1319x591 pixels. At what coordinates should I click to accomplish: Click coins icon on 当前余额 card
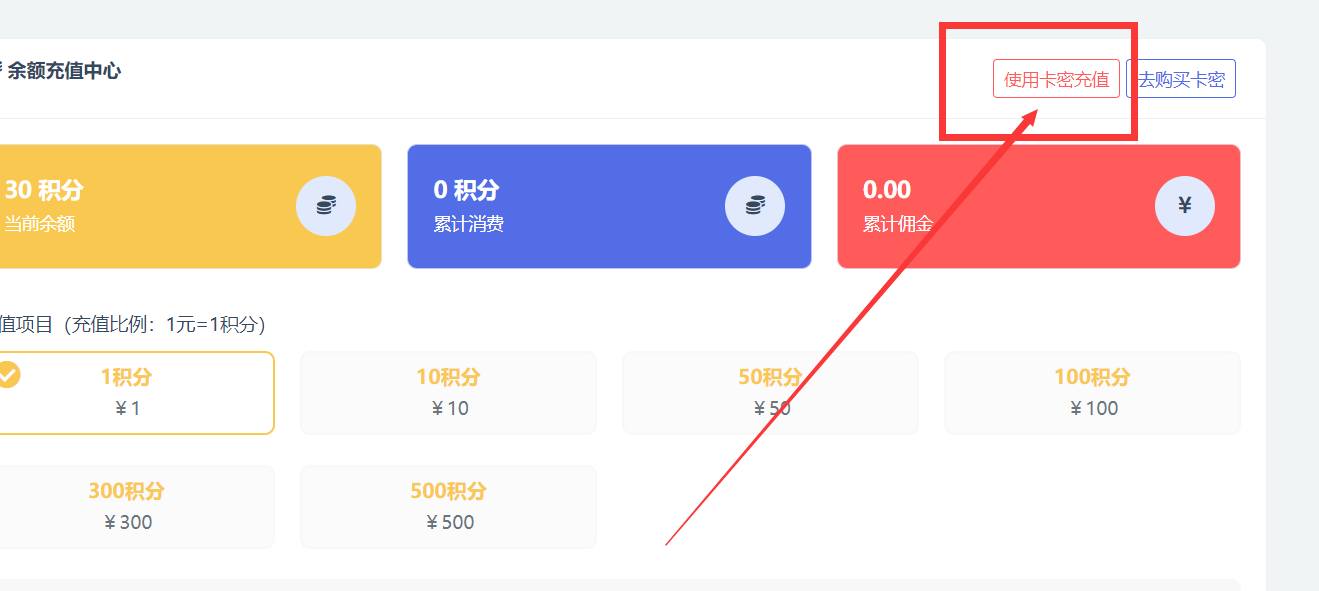[326, 206]
